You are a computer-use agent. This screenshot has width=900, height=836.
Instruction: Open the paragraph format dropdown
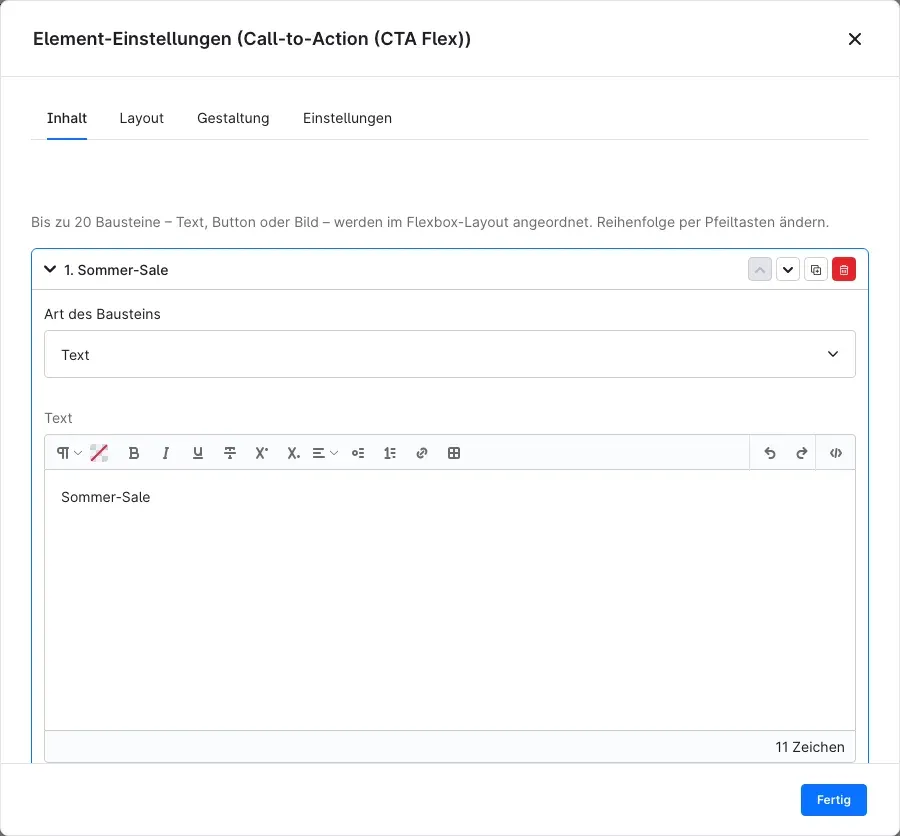[69, 453]
